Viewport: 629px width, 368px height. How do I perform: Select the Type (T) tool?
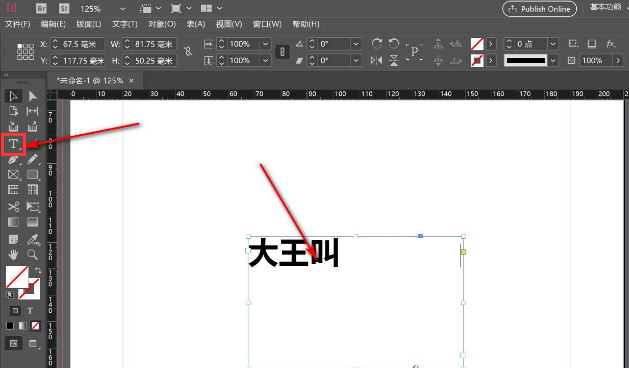13,144
